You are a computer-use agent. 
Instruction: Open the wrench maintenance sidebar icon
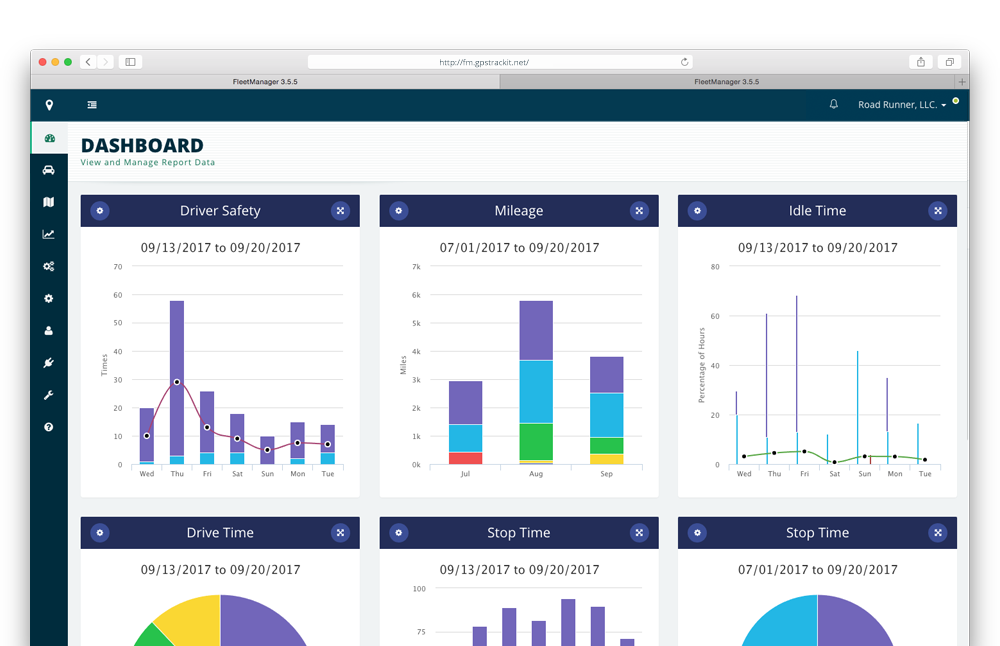(48, 395)
